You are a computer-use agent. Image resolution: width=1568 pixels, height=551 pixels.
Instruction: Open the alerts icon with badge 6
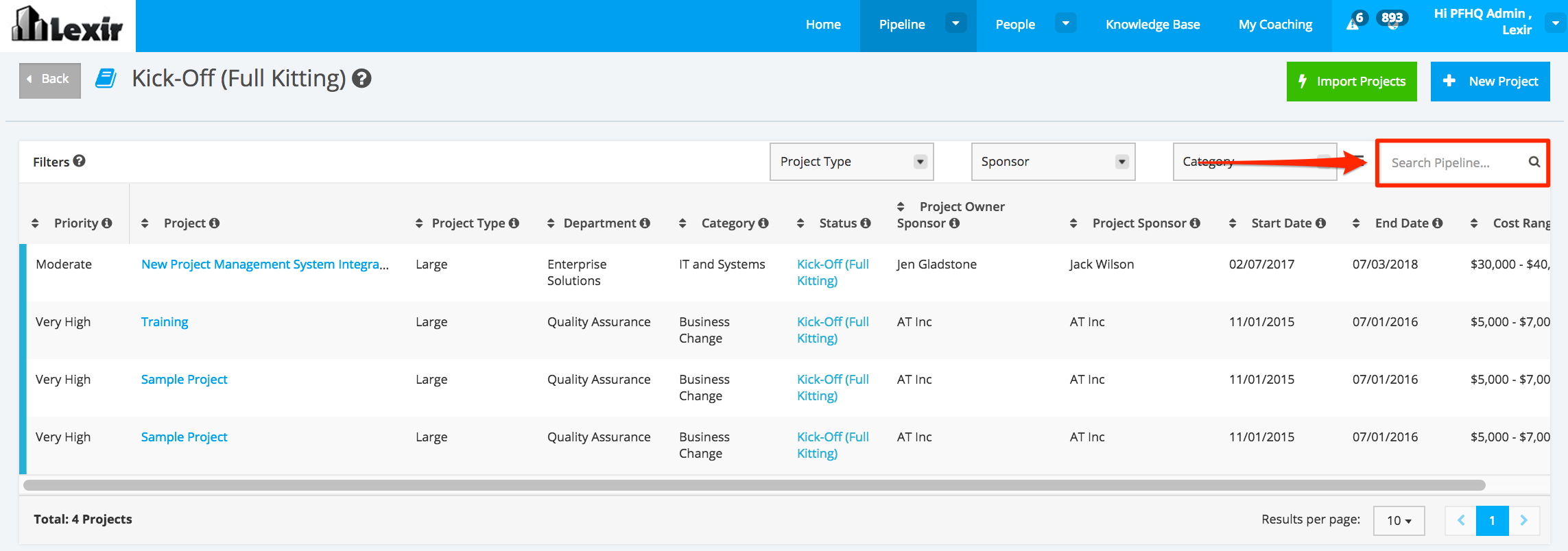click(1356, 21)
